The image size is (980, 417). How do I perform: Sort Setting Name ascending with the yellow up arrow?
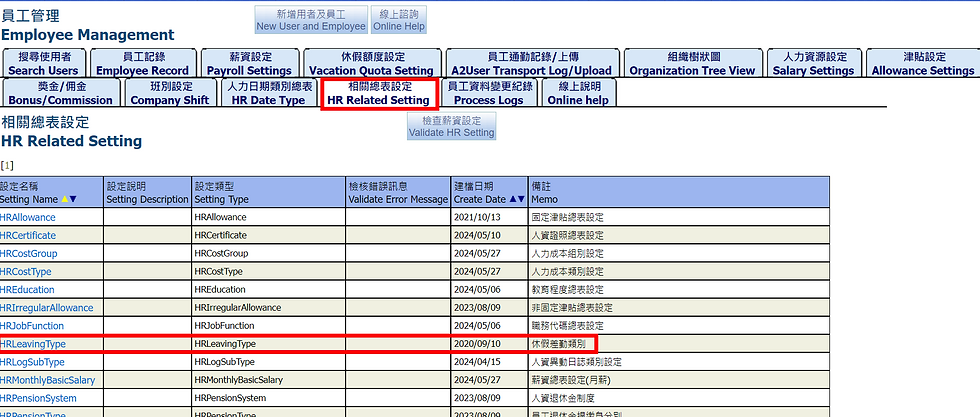pyautogui.click(x=65, y=199)
